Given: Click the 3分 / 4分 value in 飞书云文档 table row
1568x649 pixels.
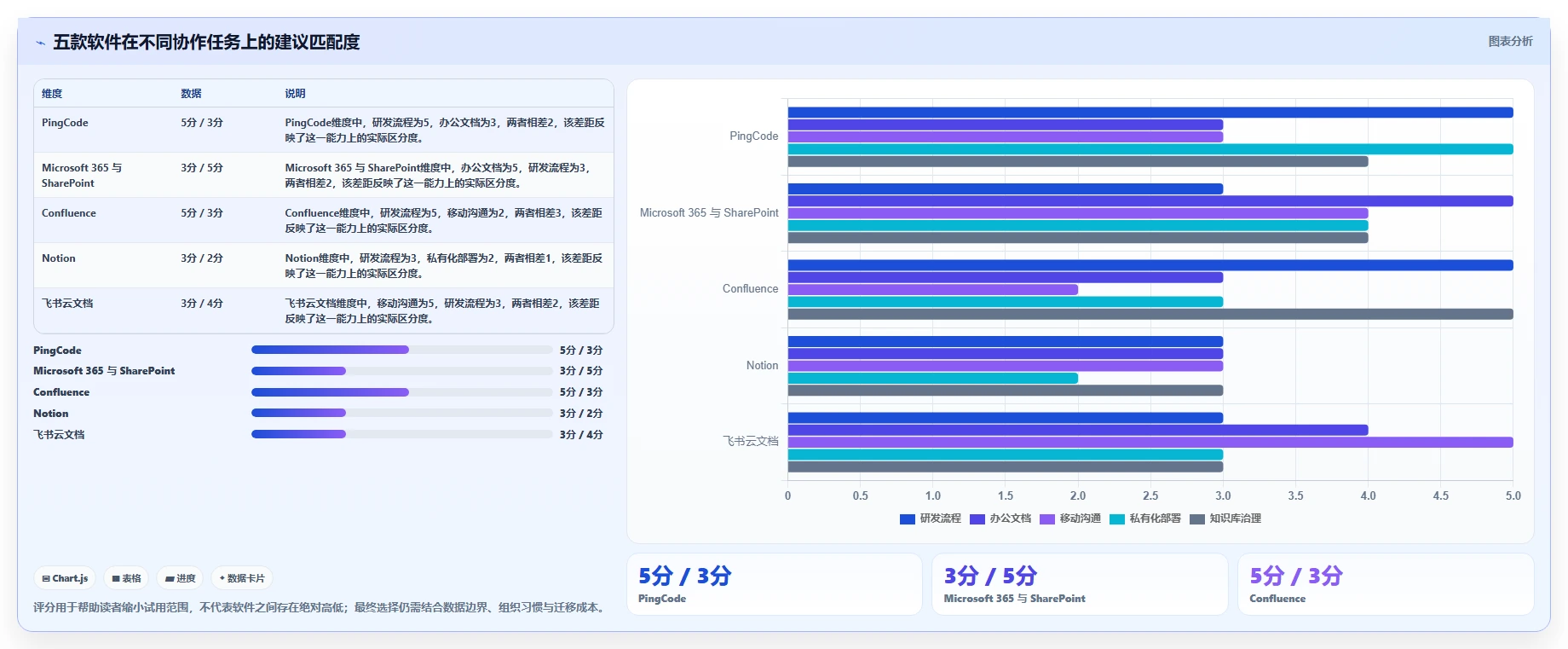Looking at the screenshot, I should pos(202,304).
